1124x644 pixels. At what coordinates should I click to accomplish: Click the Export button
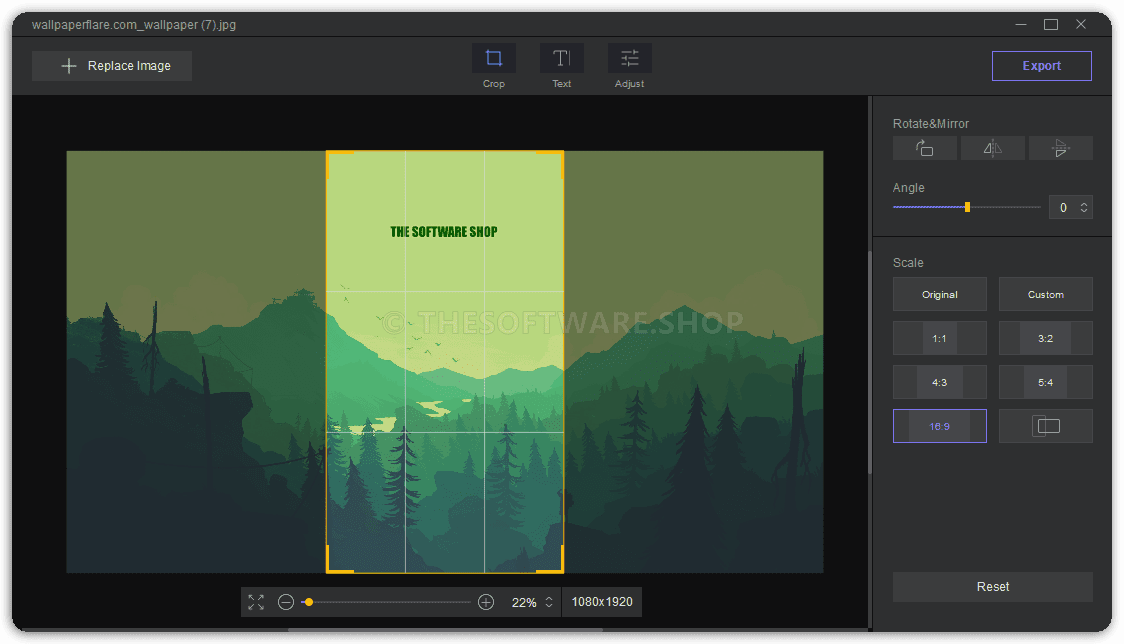click(x=1042, y=66)
